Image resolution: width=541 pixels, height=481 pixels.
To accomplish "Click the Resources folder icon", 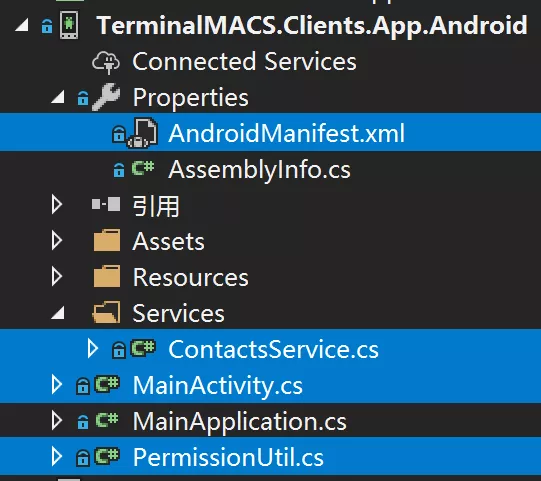I will click(x=107, y=276).
